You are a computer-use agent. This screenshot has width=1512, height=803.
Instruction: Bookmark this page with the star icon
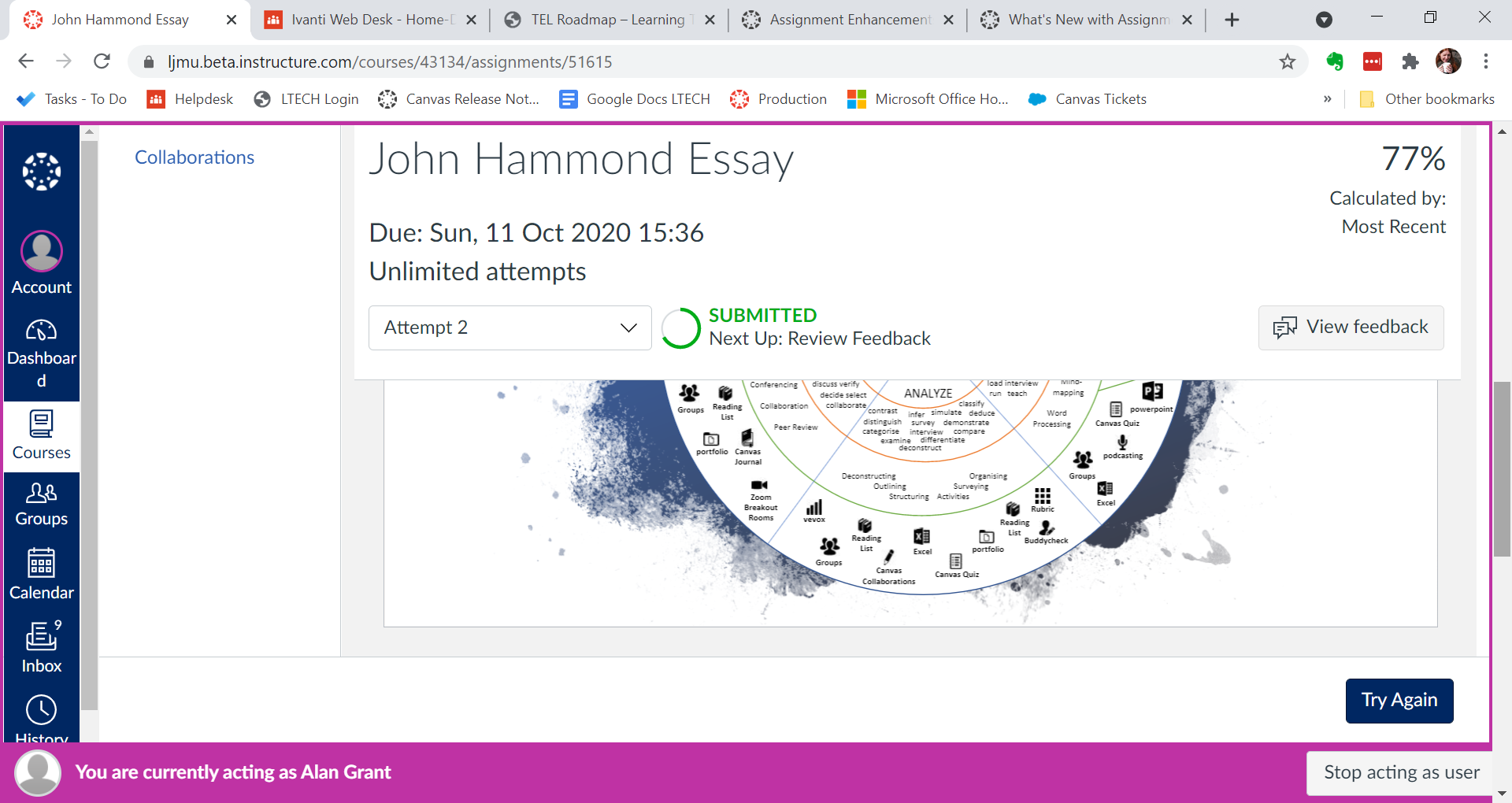tap(1288, 61)
